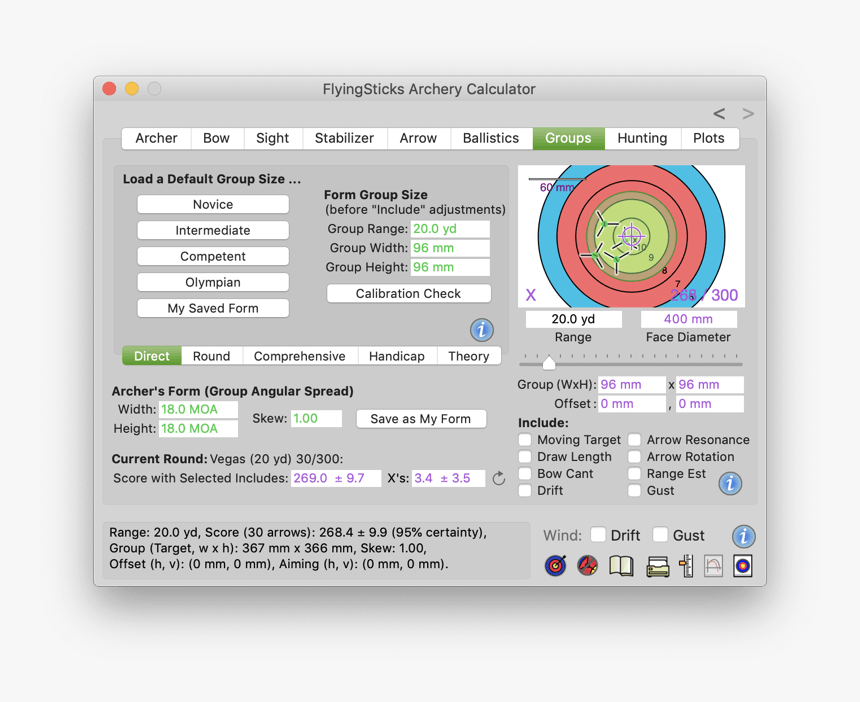The image size is (860, 702).
Task: Check the Arrow Rotation option
Action: click(x=634, y=456)
